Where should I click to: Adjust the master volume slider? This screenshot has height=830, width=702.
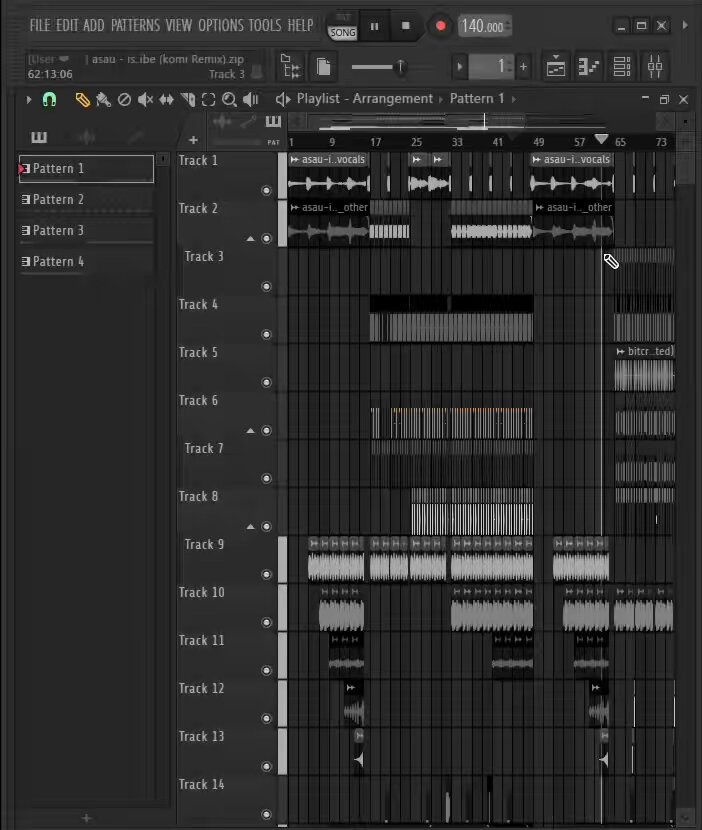tap(379, 67)
